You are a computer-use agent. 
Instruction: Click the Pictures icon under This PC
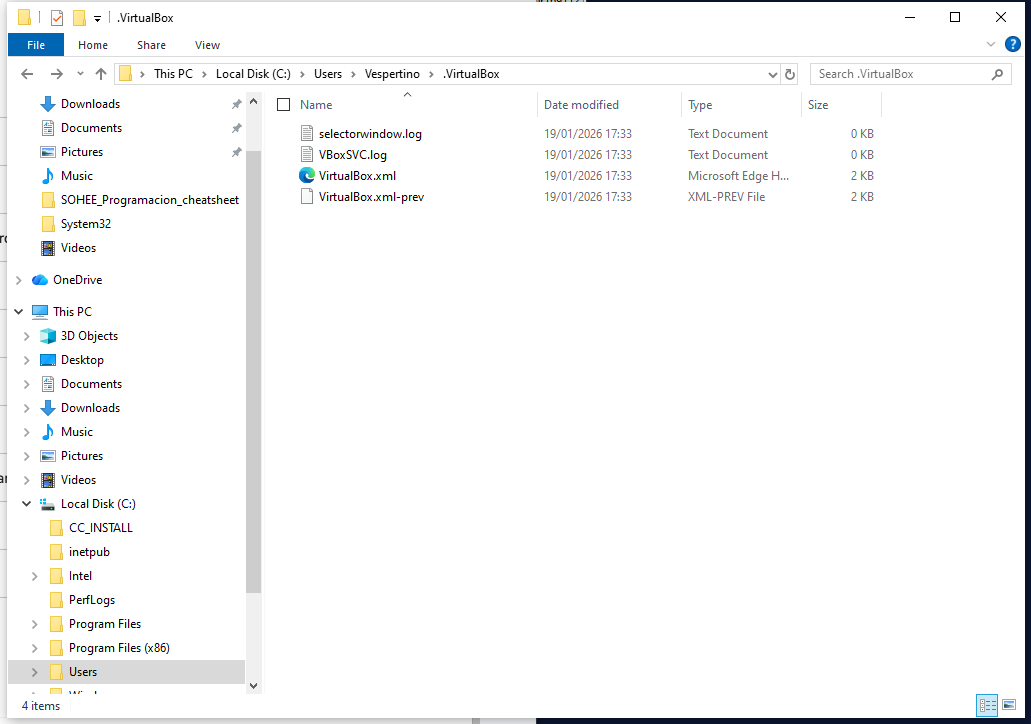[x=48, y=456]
